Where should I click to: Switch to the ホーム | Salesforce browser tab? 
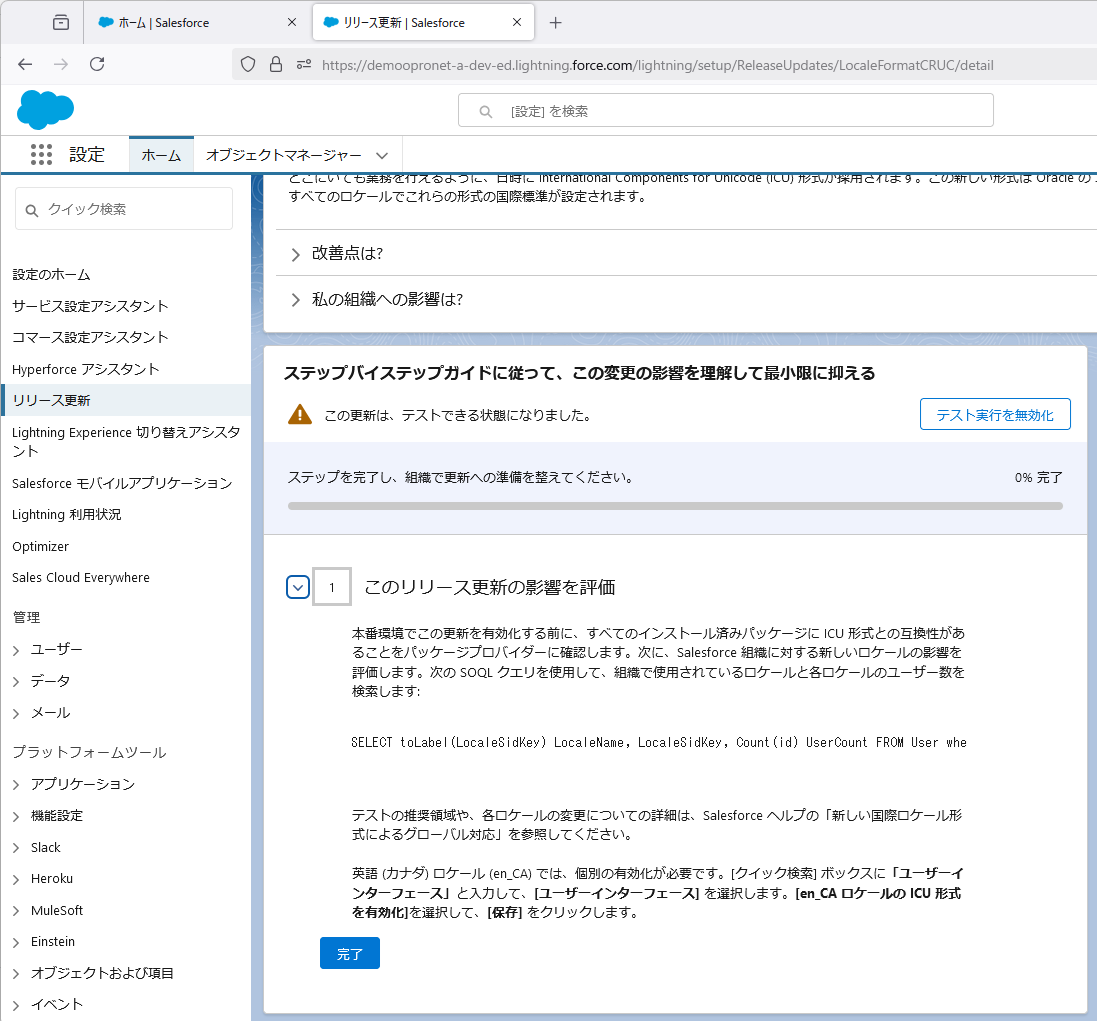pyautogui.click(x=190, y=23)
